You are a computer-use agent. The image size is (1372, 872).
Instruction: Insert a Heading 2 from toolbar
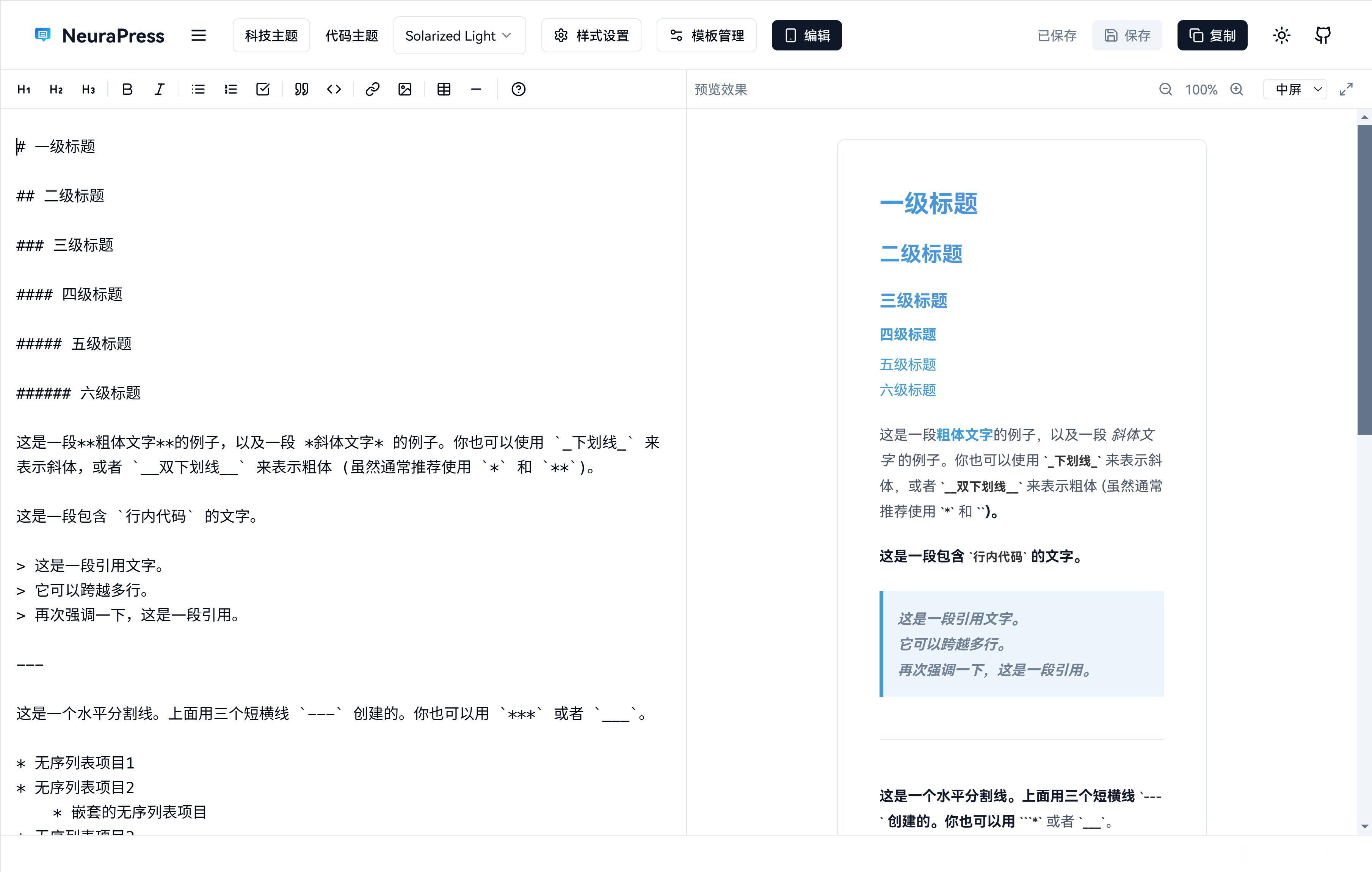[56, 90]
